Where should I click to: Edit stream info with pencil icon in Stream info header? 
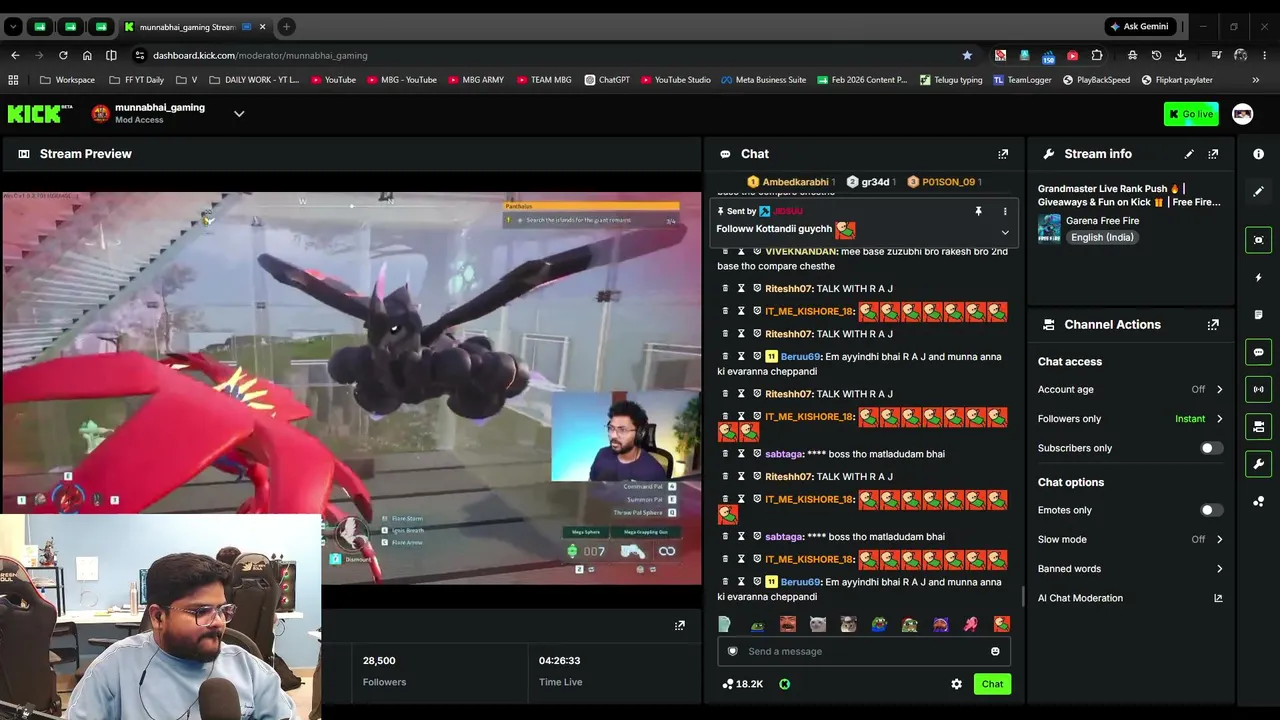[x=1189, y=154]
